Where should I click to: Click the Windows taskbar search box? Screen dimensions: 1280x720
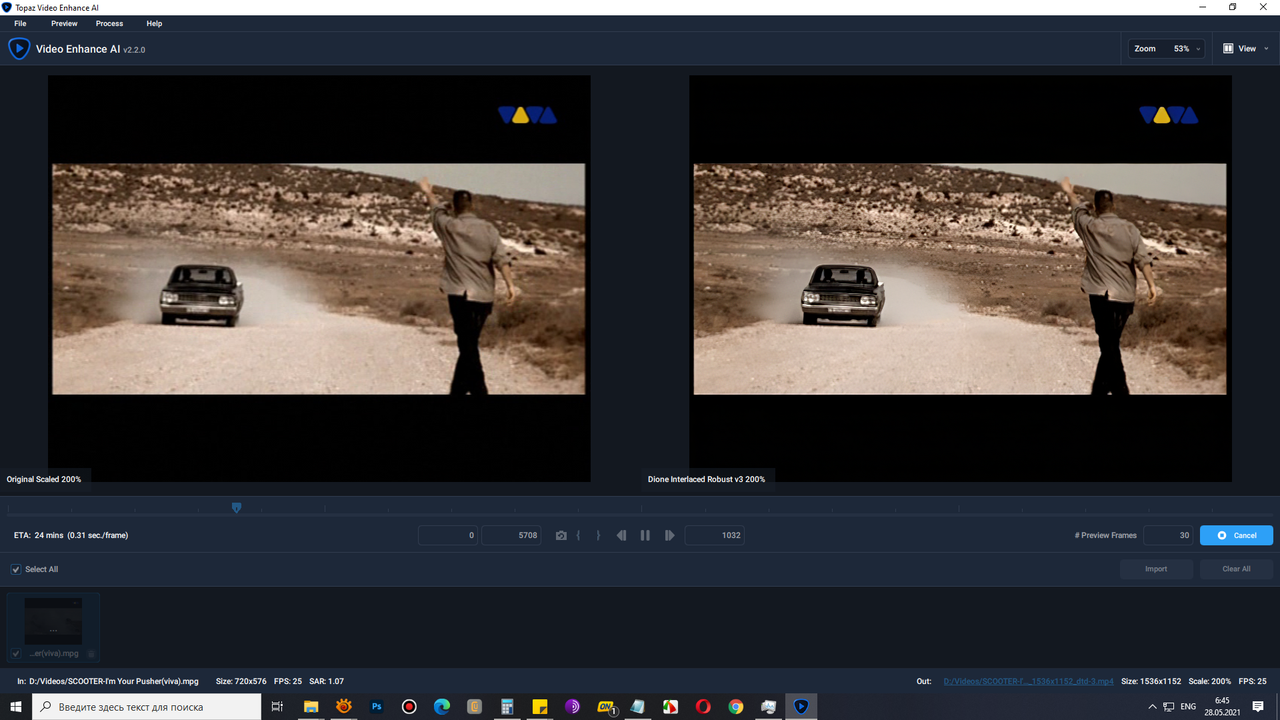(x=148, y=706)
